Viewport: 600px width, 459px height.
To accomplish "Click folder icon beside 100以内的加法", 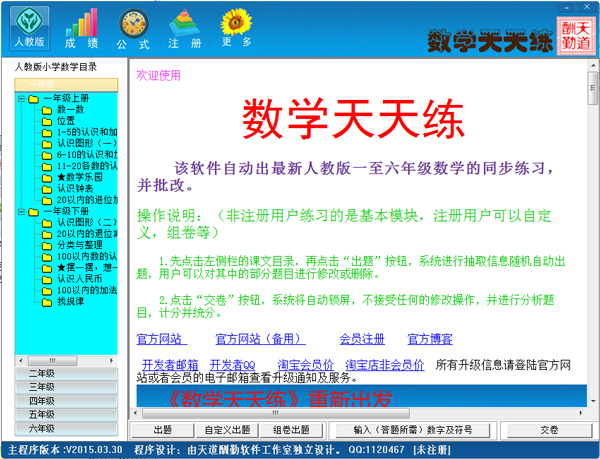I will (x=47, y=291).
